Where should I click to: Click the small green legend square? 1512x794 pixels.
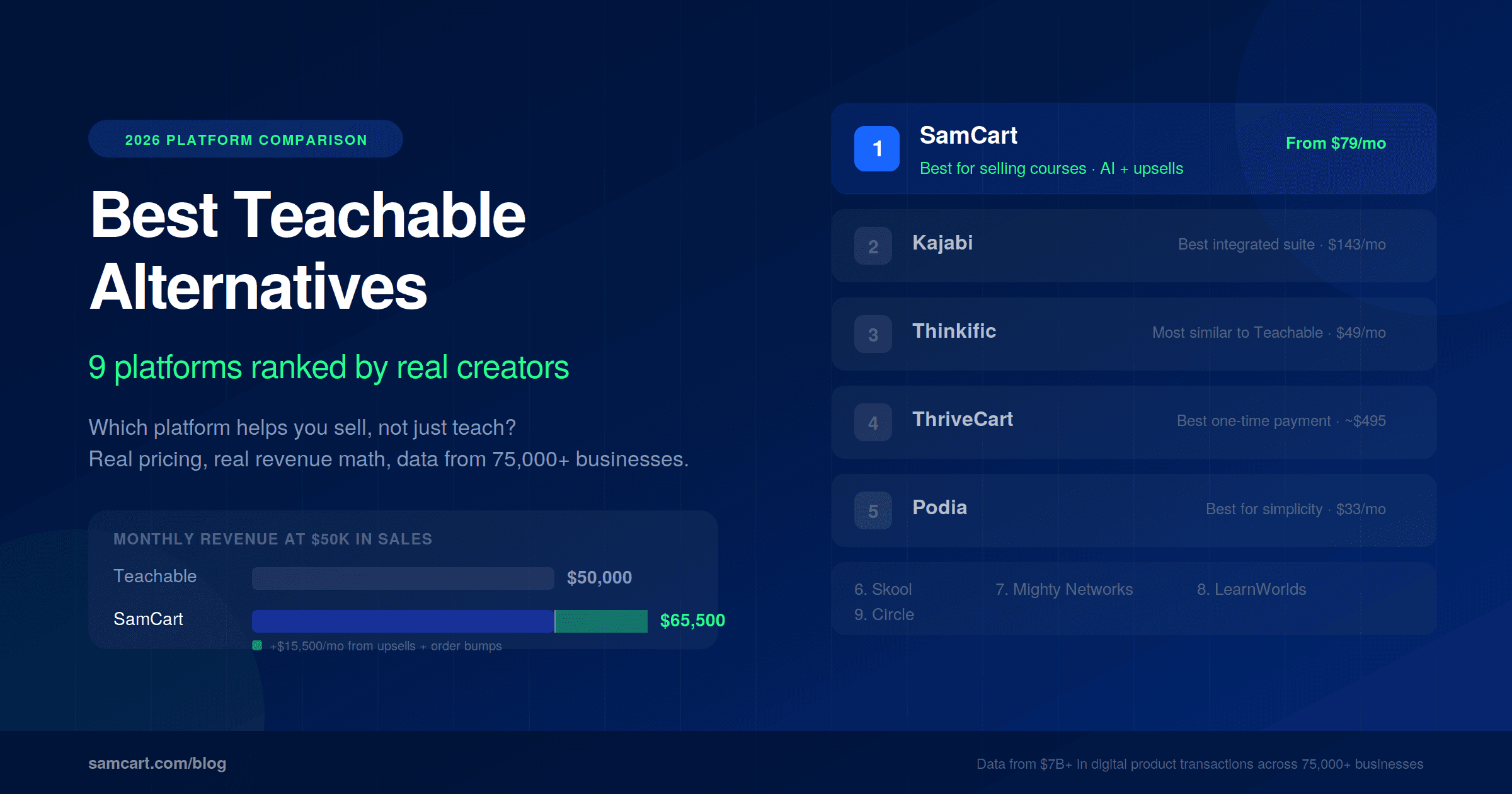pos(257,645)
